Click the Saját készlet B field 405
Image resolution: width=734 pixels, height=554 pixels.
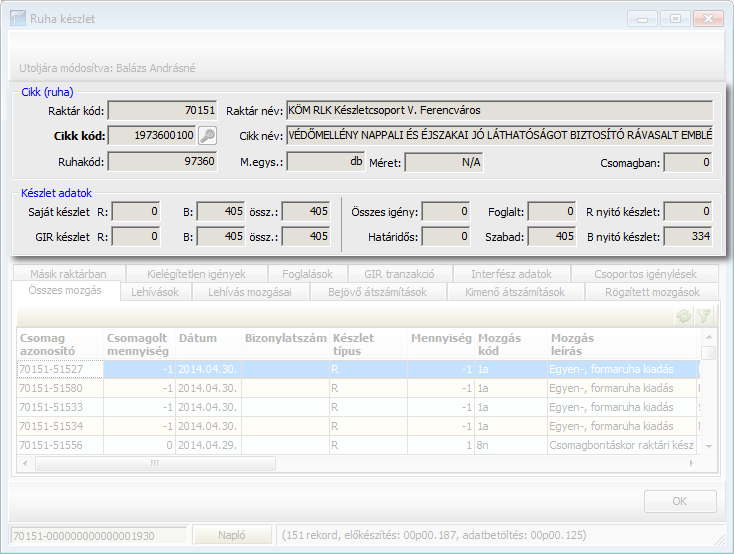tap(220, 212)
